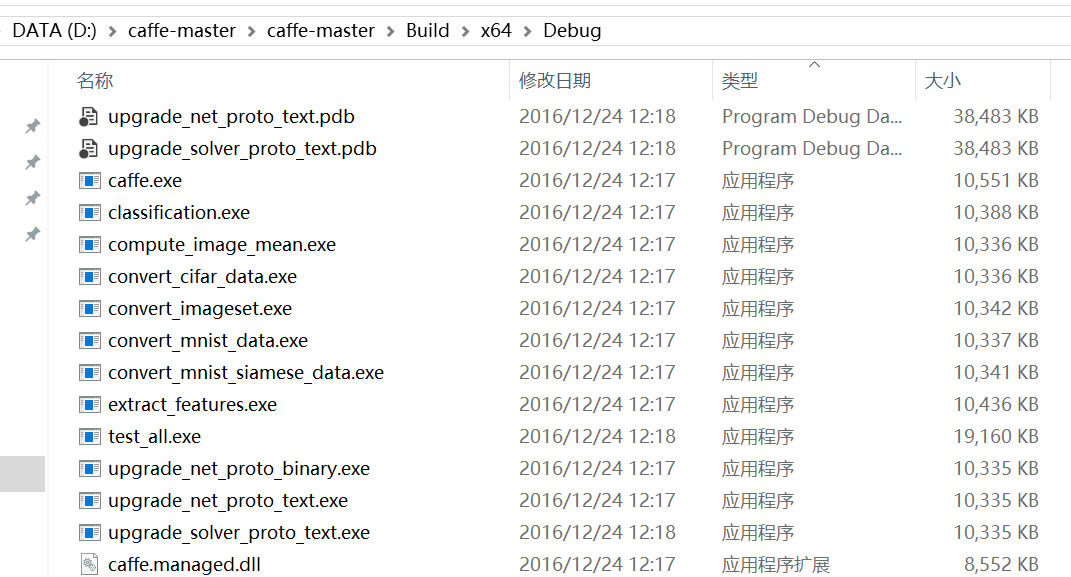Click size value 19,160 KB

(996, 436)
